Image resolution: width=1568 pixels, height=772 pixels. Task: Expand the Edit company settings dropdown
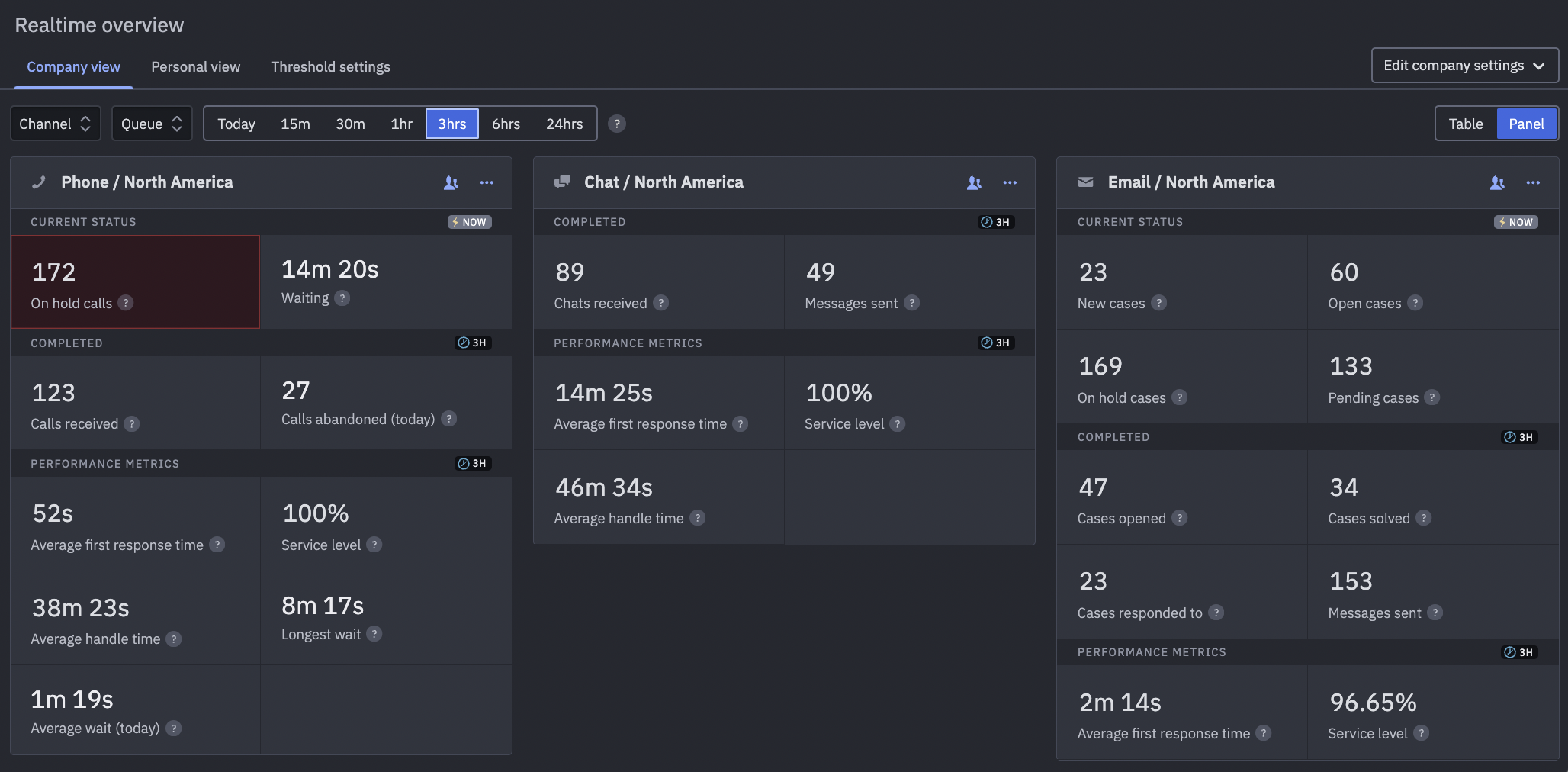pyautogui.click(x=1463, y=65)
